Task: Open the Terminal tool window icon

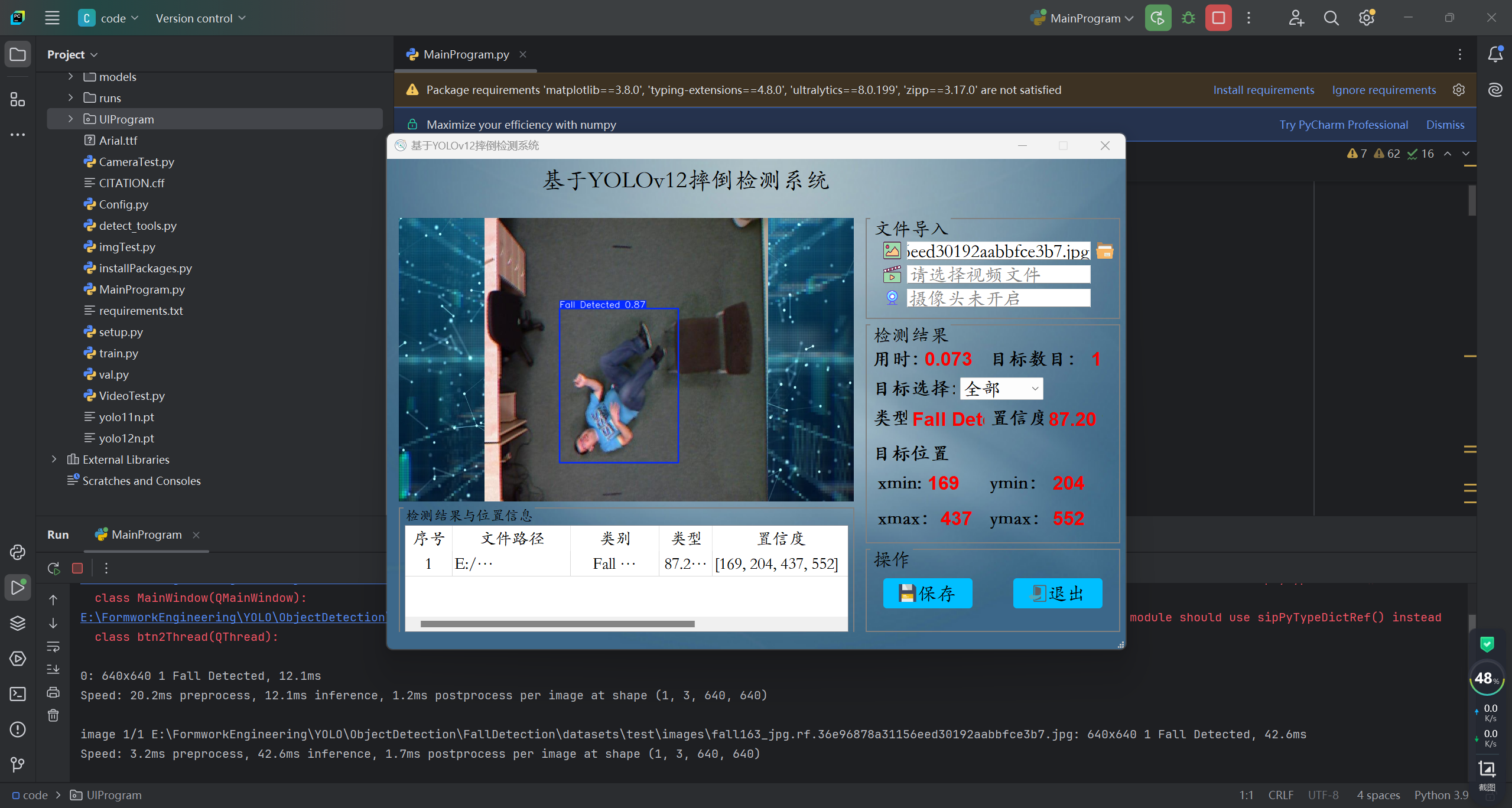Action: [x=18, y=693]
